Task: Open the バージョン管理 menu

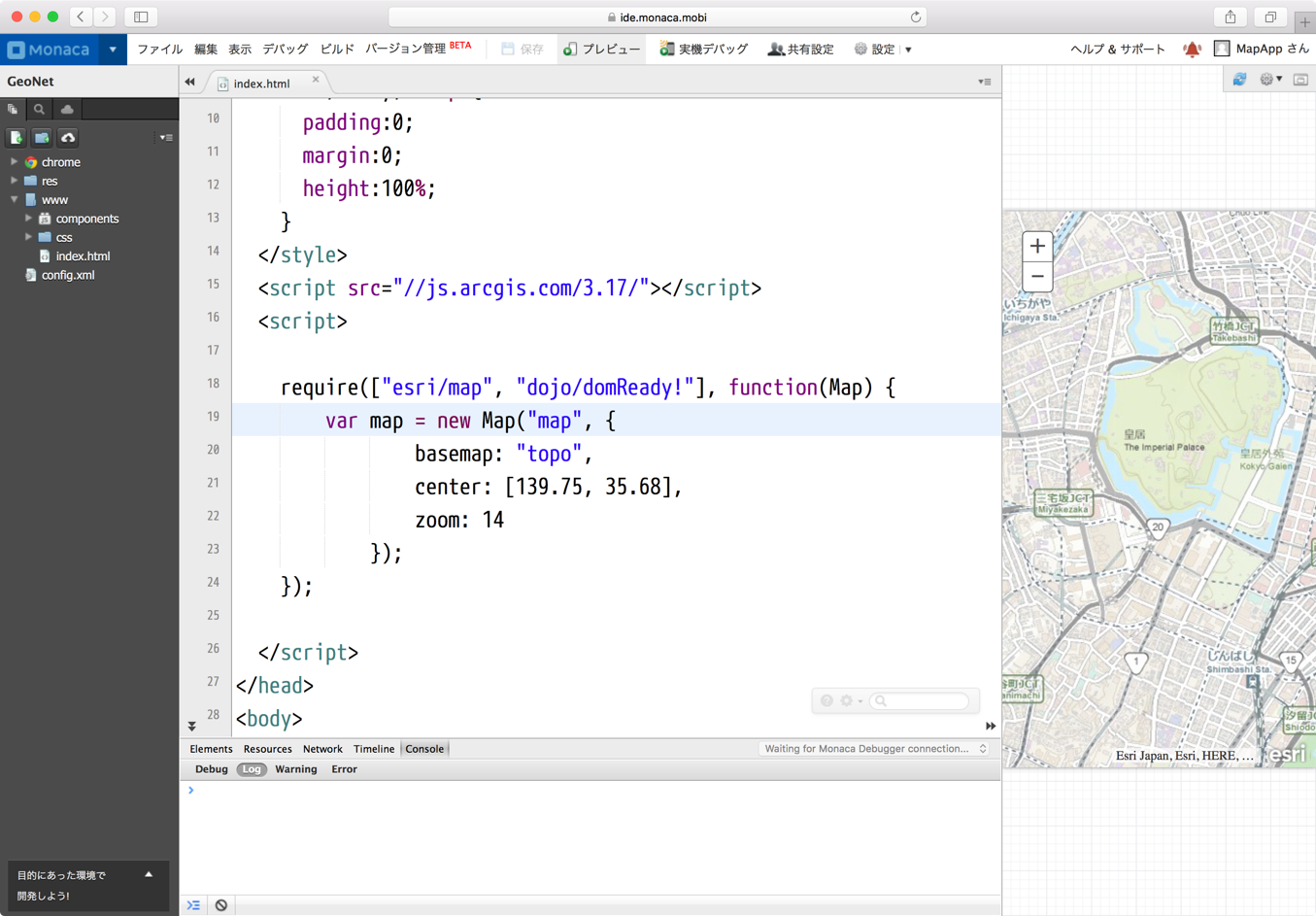Action: [x=406, y=50]
